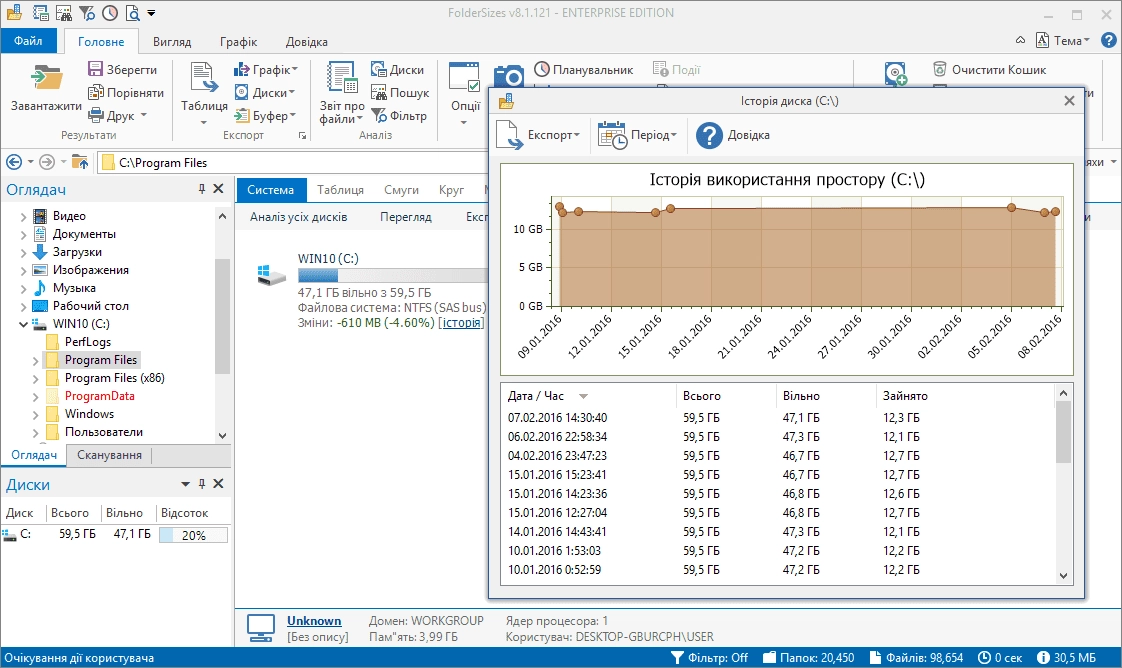Expand the Program Files (x86) node
Image resolution: width=1122 pixels, height=668 pixels.
pos(35,378)
